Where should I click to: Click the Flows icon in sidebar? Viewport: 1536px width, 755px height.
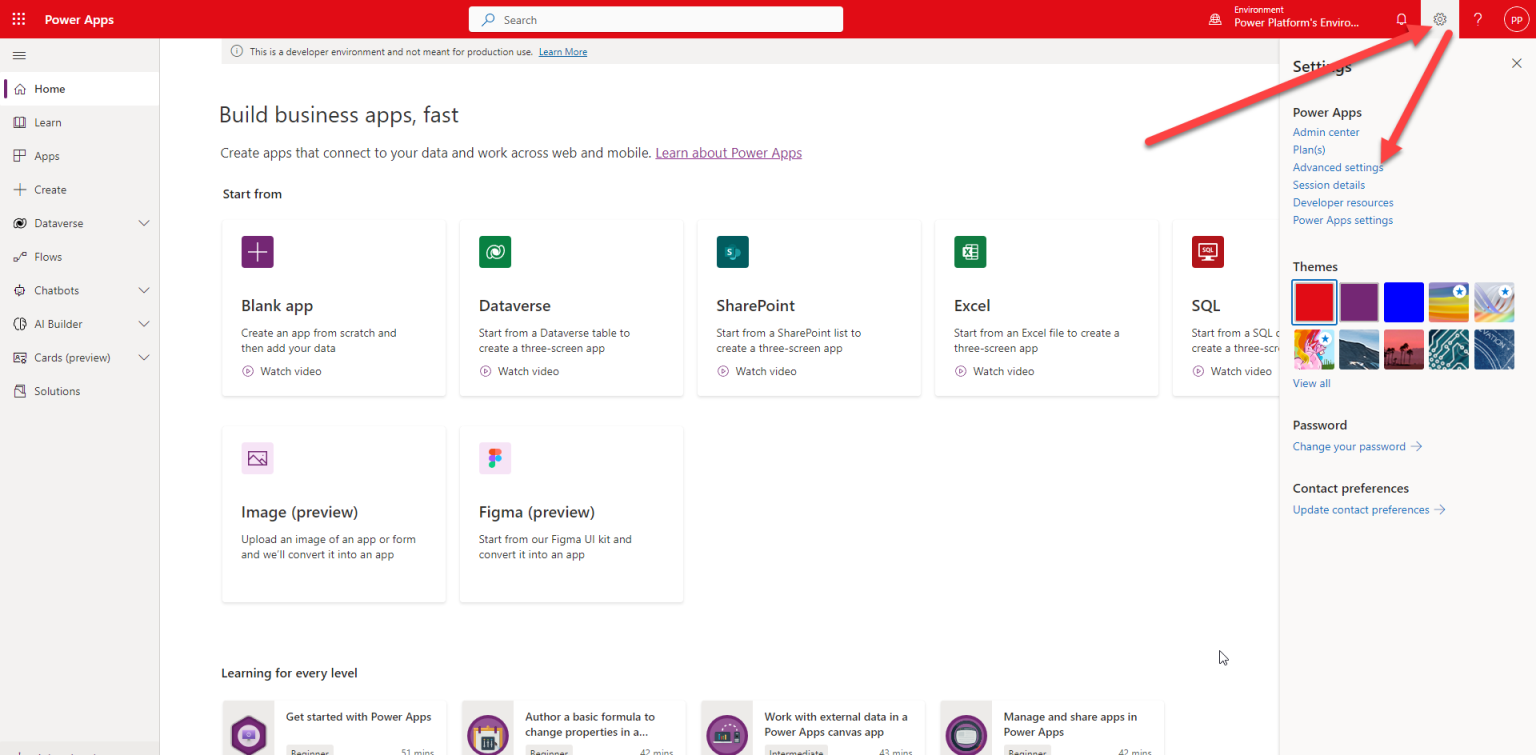coord(20,257)
